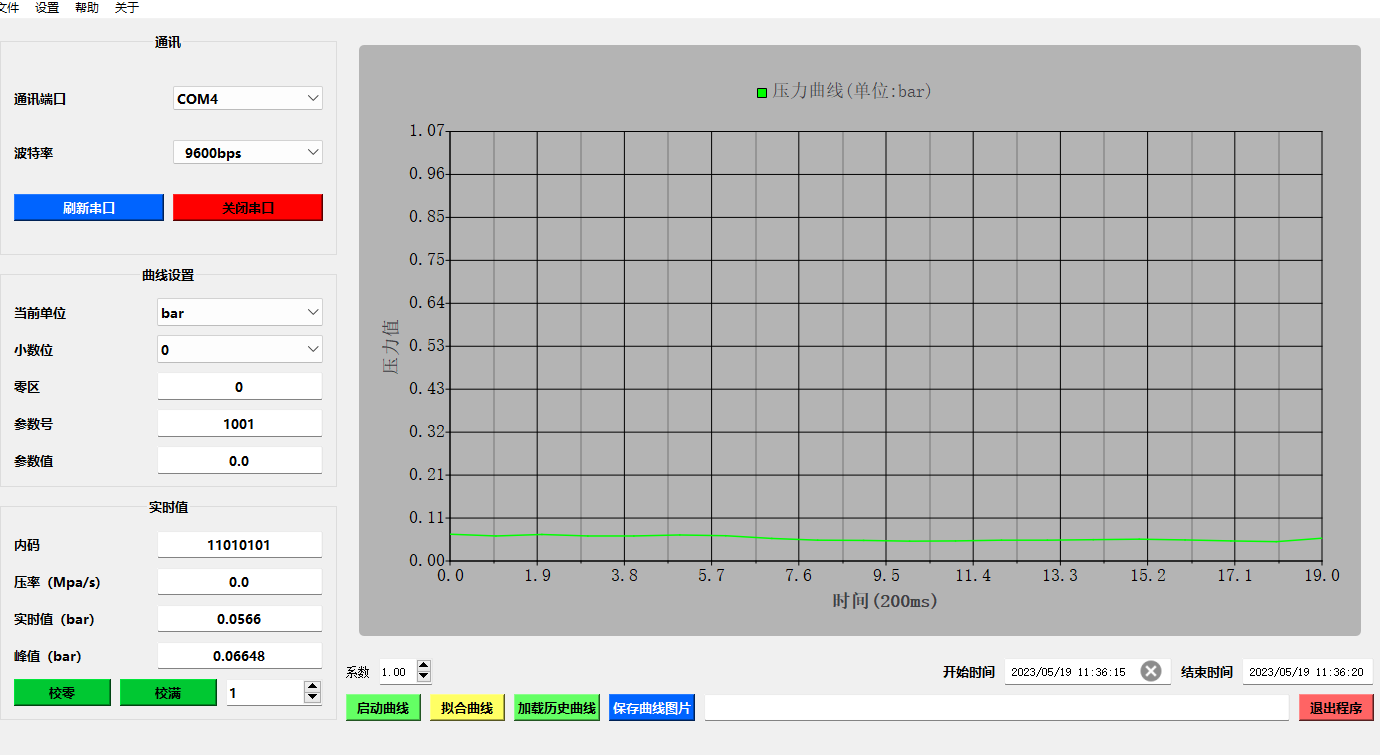Click the 参数号 field showing 1001
Screen dimensions: 1380x755
[240, 423]
